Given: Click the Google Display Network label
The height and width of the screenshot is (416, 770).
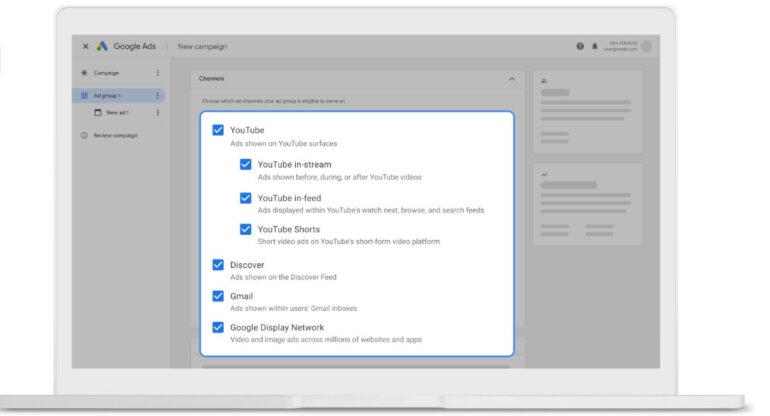Looking at the screenshot, I should coord(277,328).
